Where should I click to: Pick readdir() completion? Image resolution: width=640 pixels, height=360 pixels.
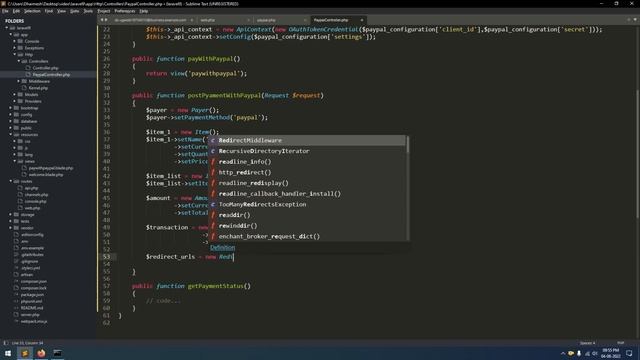pos(307,215)
